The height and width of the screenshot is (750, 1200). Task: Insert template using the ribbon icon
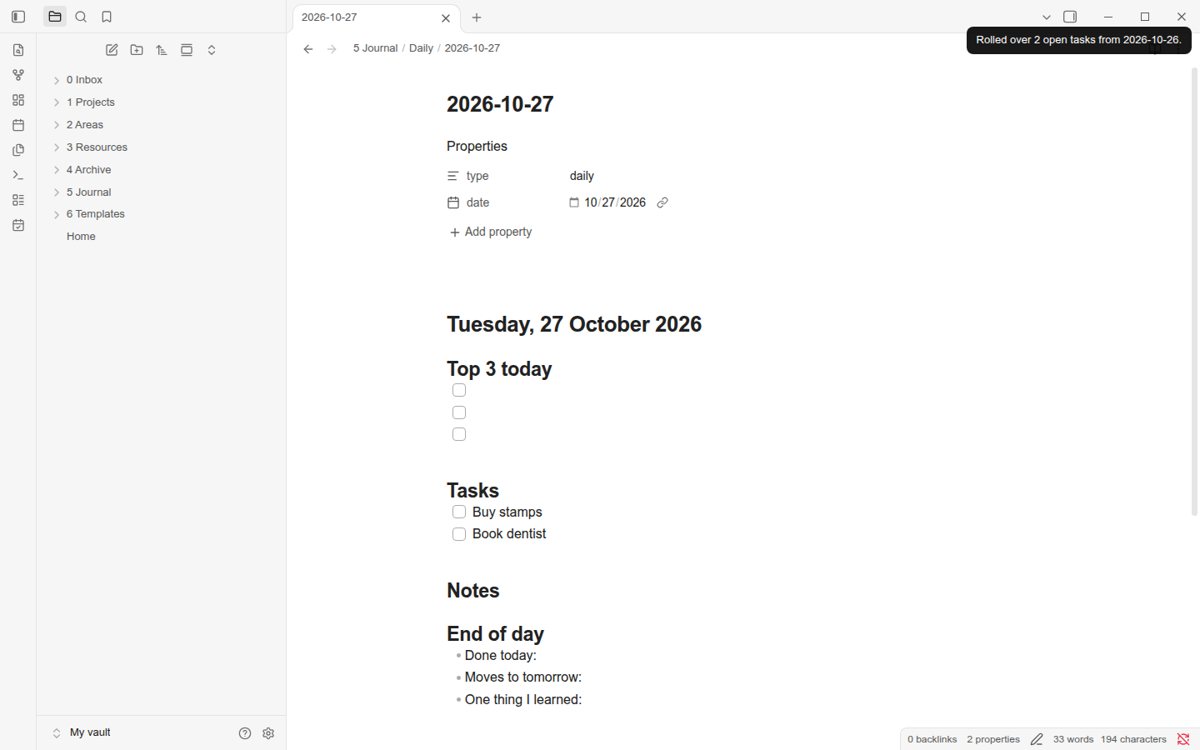click(18, 150)
